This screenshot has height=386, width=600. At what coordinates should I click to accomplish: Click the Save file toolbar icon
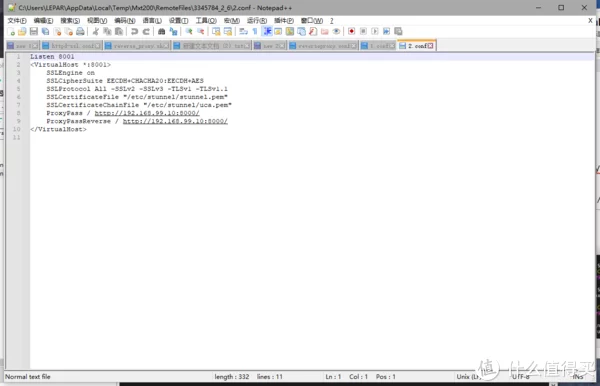(34, 31)
